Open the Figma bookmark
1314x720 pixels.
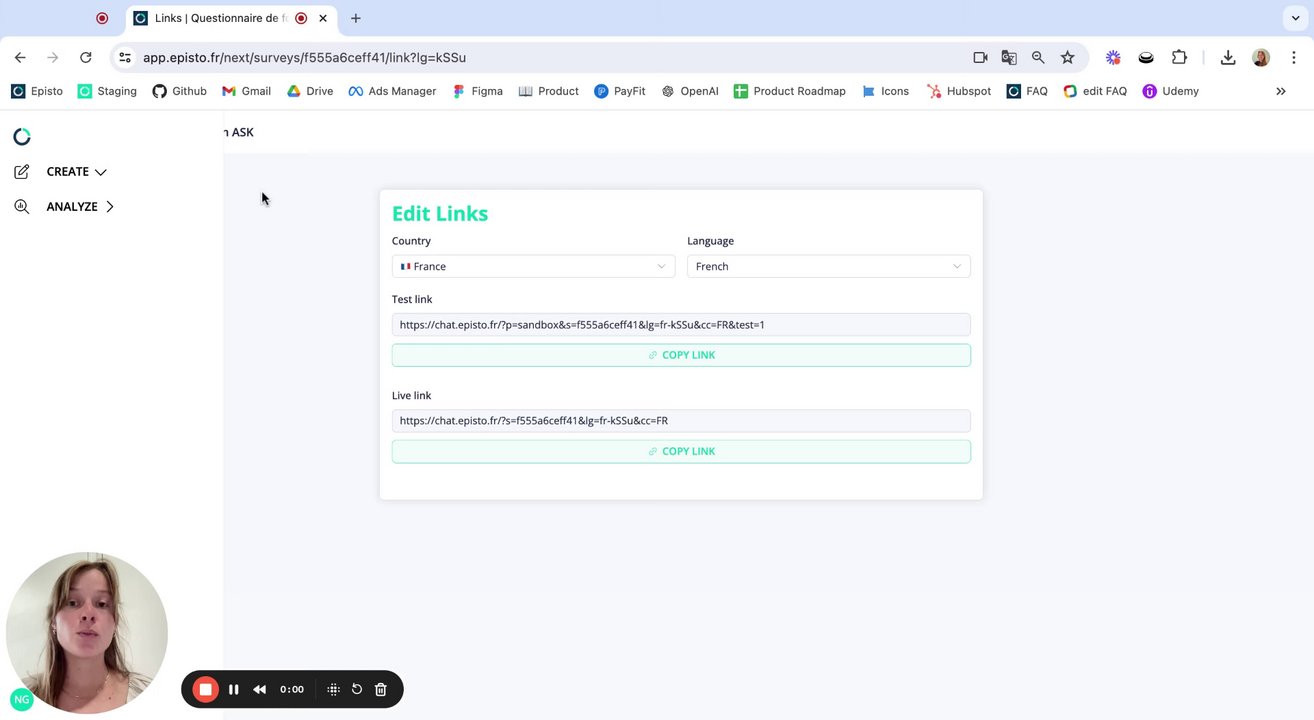pos(477,91)
